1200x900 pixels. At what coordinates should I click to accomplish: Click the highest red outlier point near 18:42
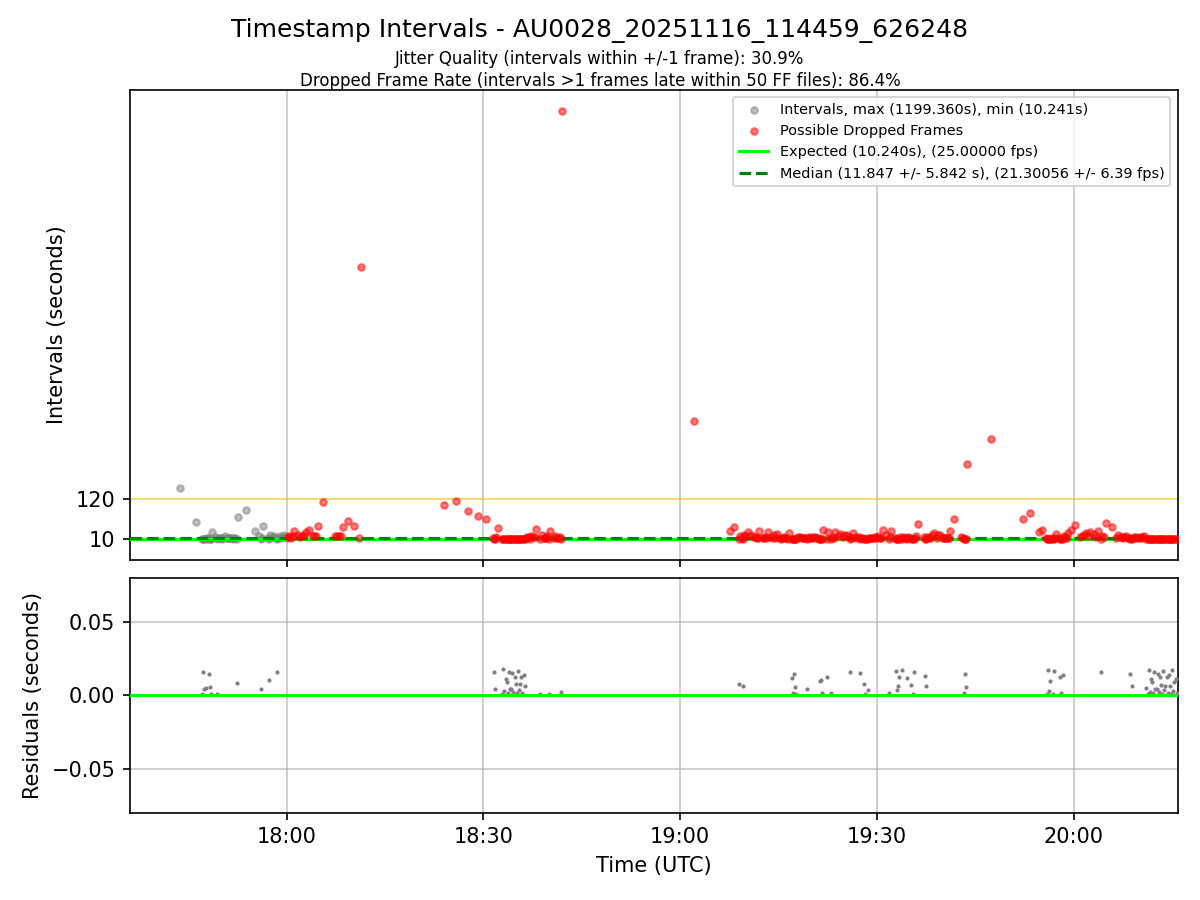click(562, 111)
